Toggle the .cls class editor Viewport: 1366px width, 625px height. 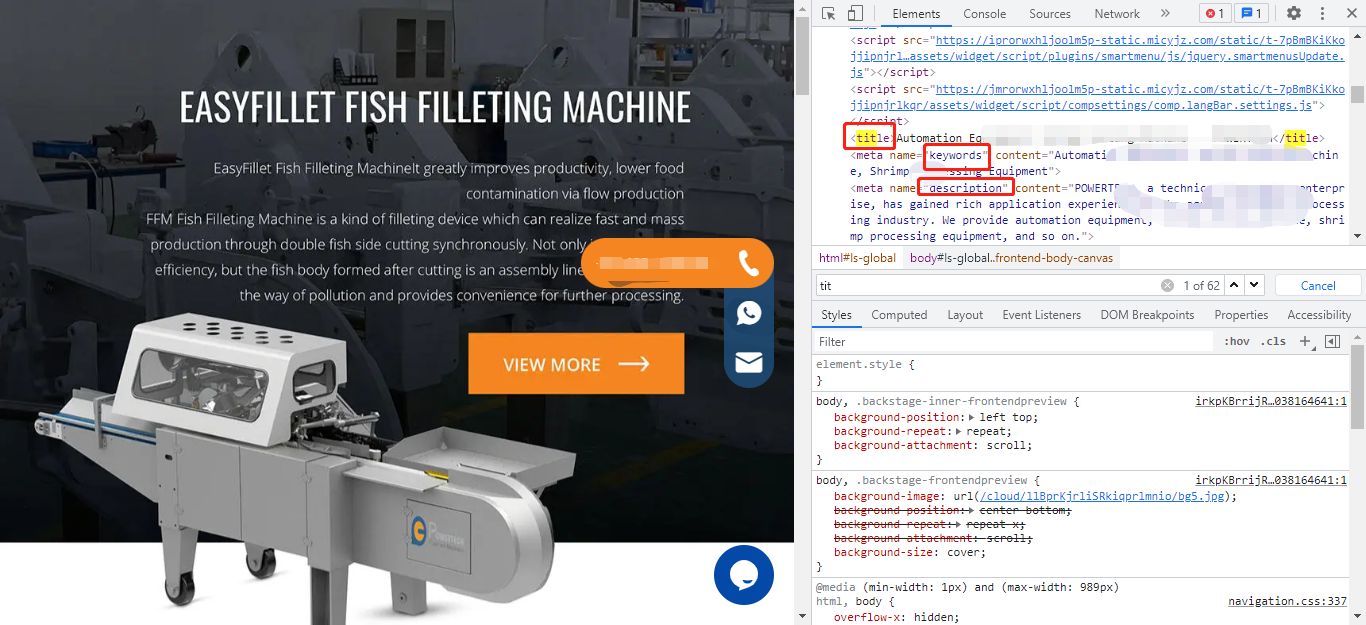(1272, 341)
